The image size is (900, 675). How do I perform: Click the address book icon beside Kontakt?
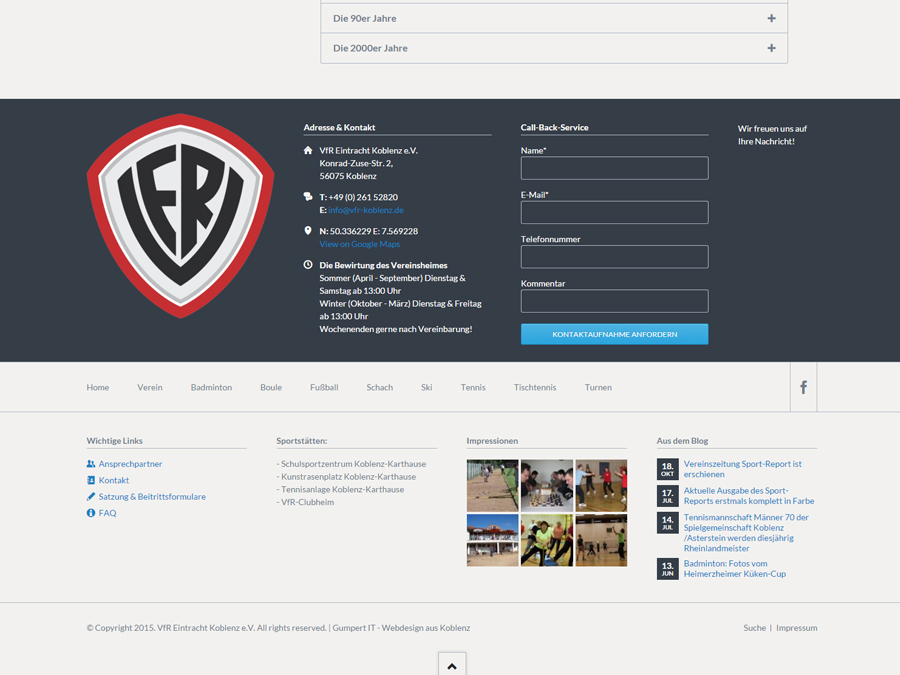pyautogui.click(x=91, y=480)
